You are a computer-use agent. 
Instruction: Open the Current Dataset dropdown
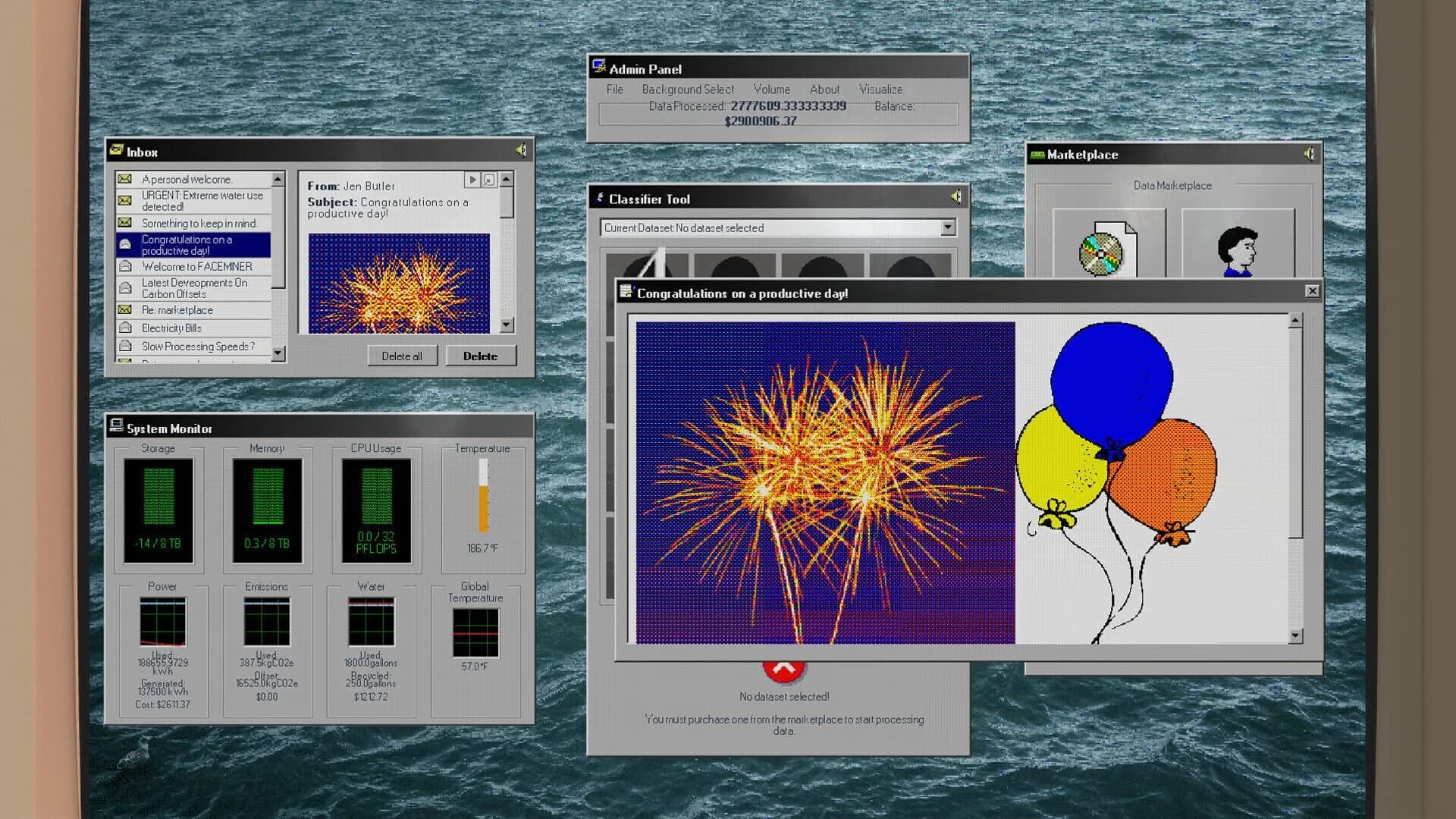(x=947, y=227)
